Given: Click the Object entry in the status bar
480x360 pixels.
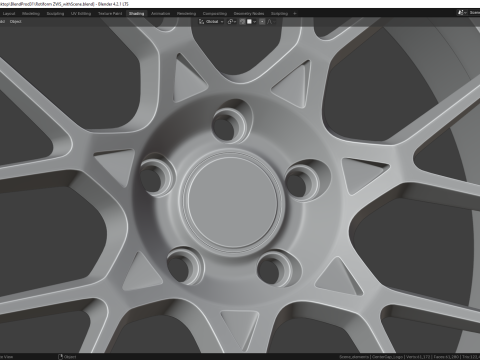Looking at the screenshot, I should click(x=67, y=357).
